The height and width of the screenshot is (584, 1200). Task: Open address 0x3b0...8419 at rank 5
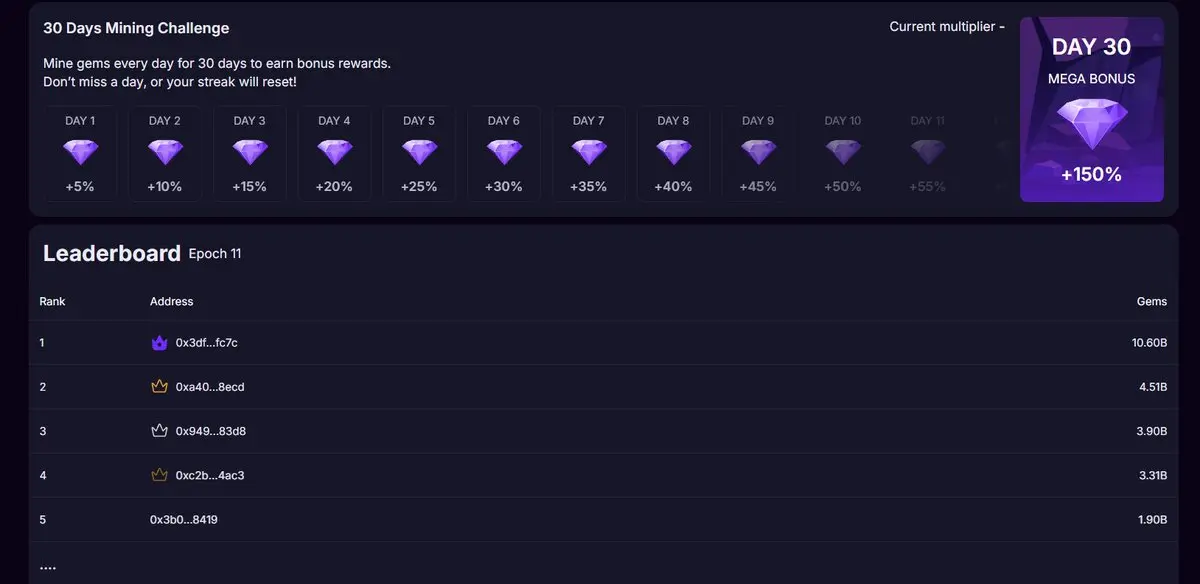click(184, 520)
